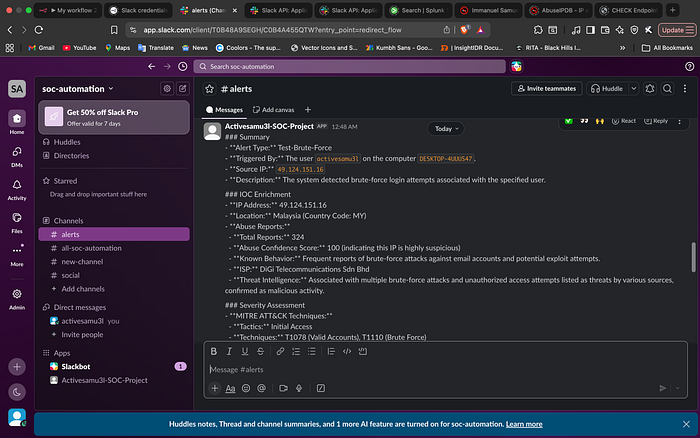Open more channel options menu
The height and width of the screenshot is (438, 700).
(x=685, y=88)
